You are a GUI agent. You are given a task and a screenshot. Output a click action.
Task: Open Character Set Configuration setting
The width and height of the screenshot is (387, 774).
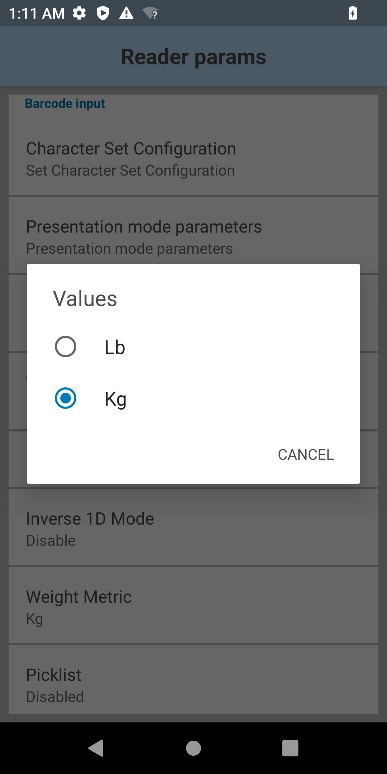click(194, 158)
